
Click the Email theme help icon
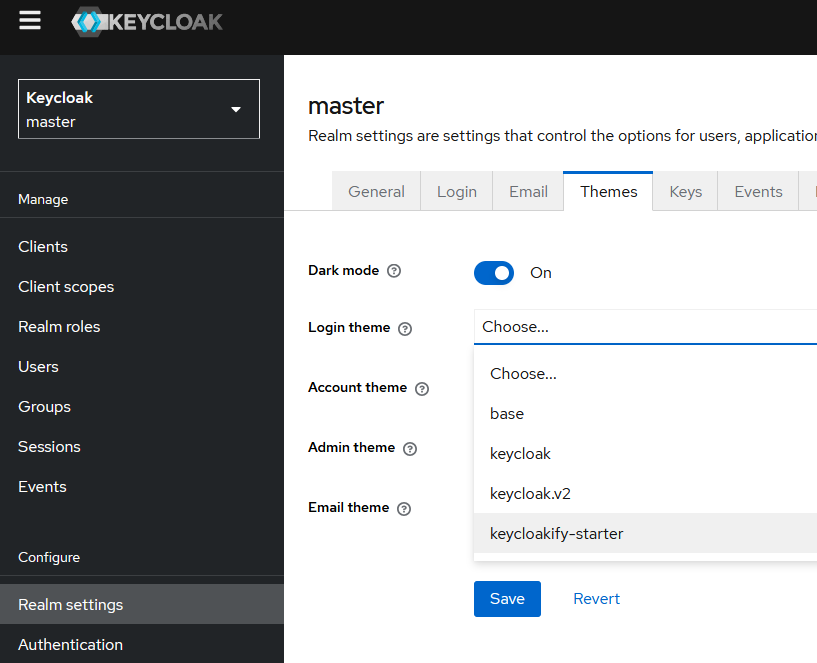(404, 508)
